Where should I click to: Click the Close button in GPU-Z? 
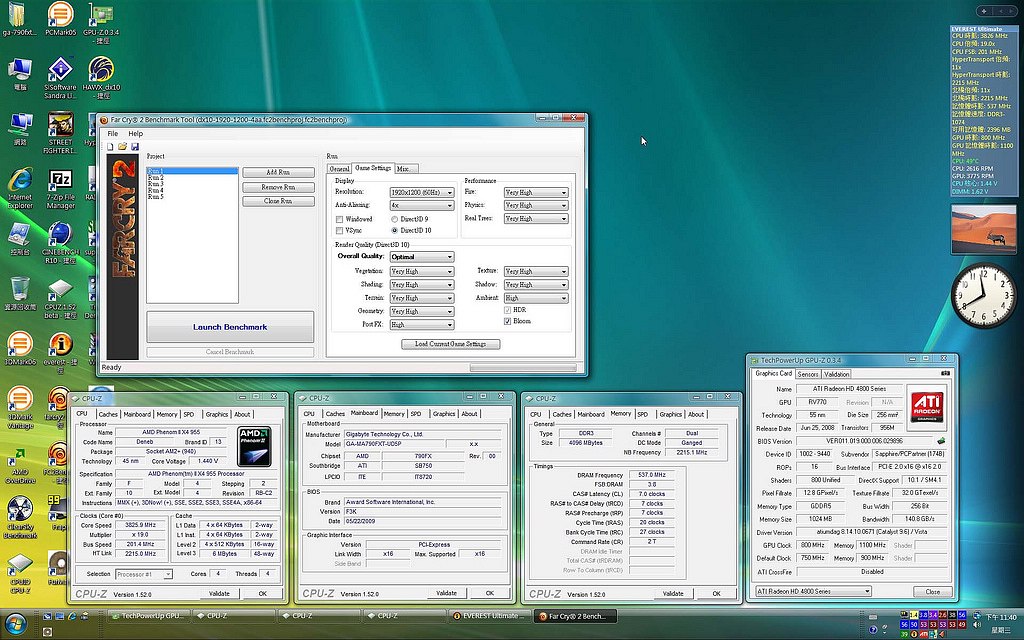933,592
